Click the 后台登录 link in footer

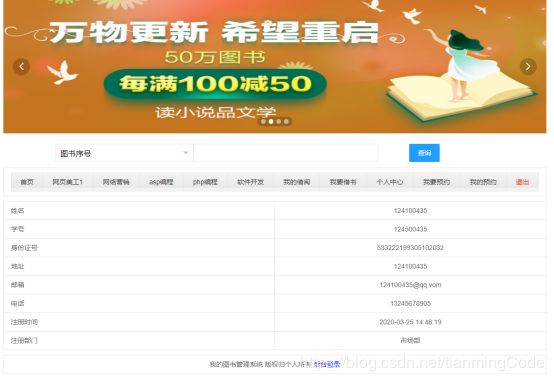click(x=327, y=364)
